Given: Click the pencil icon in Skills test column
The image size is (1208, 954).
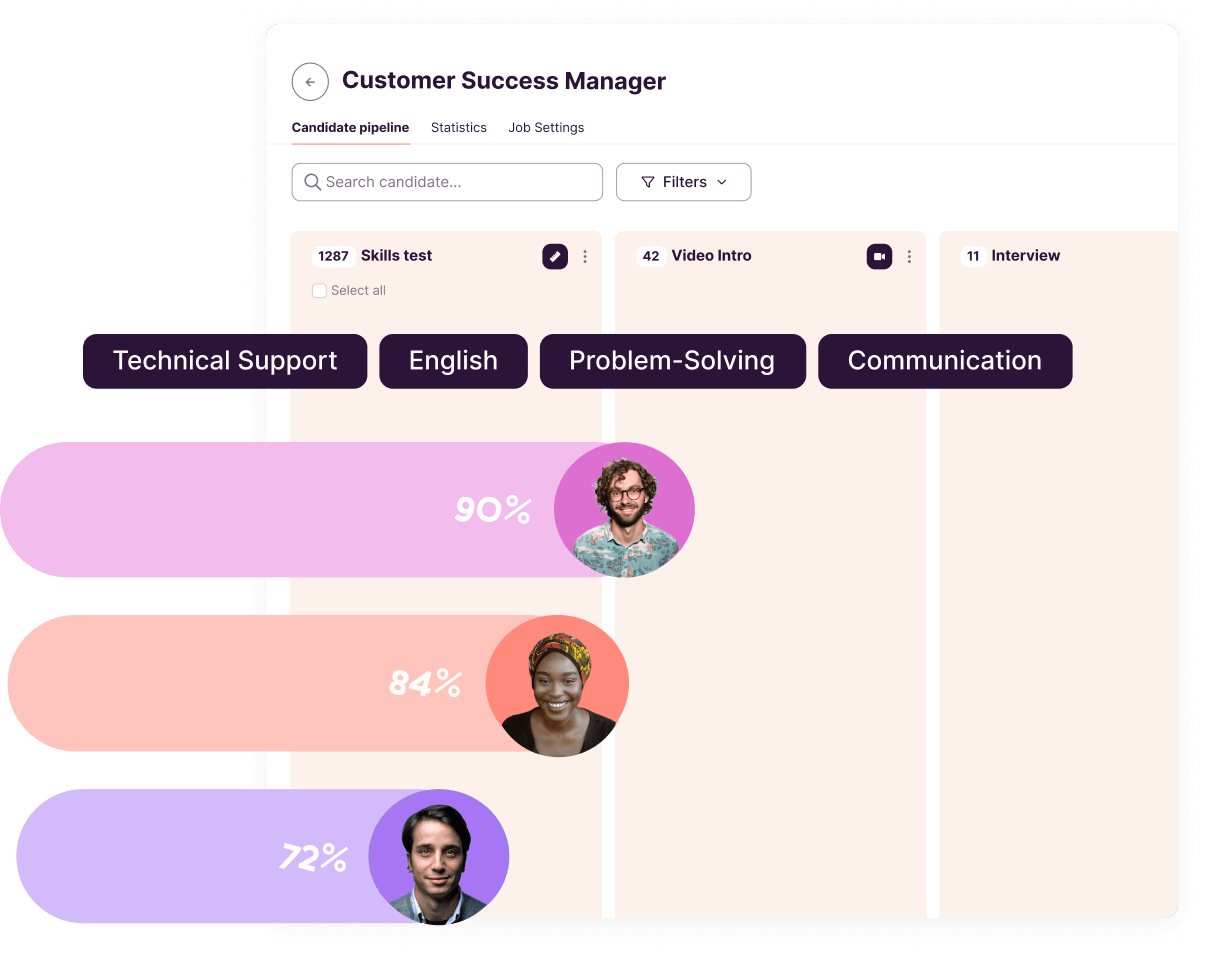Looking at the screenshot, I should (x=555, y=257).
